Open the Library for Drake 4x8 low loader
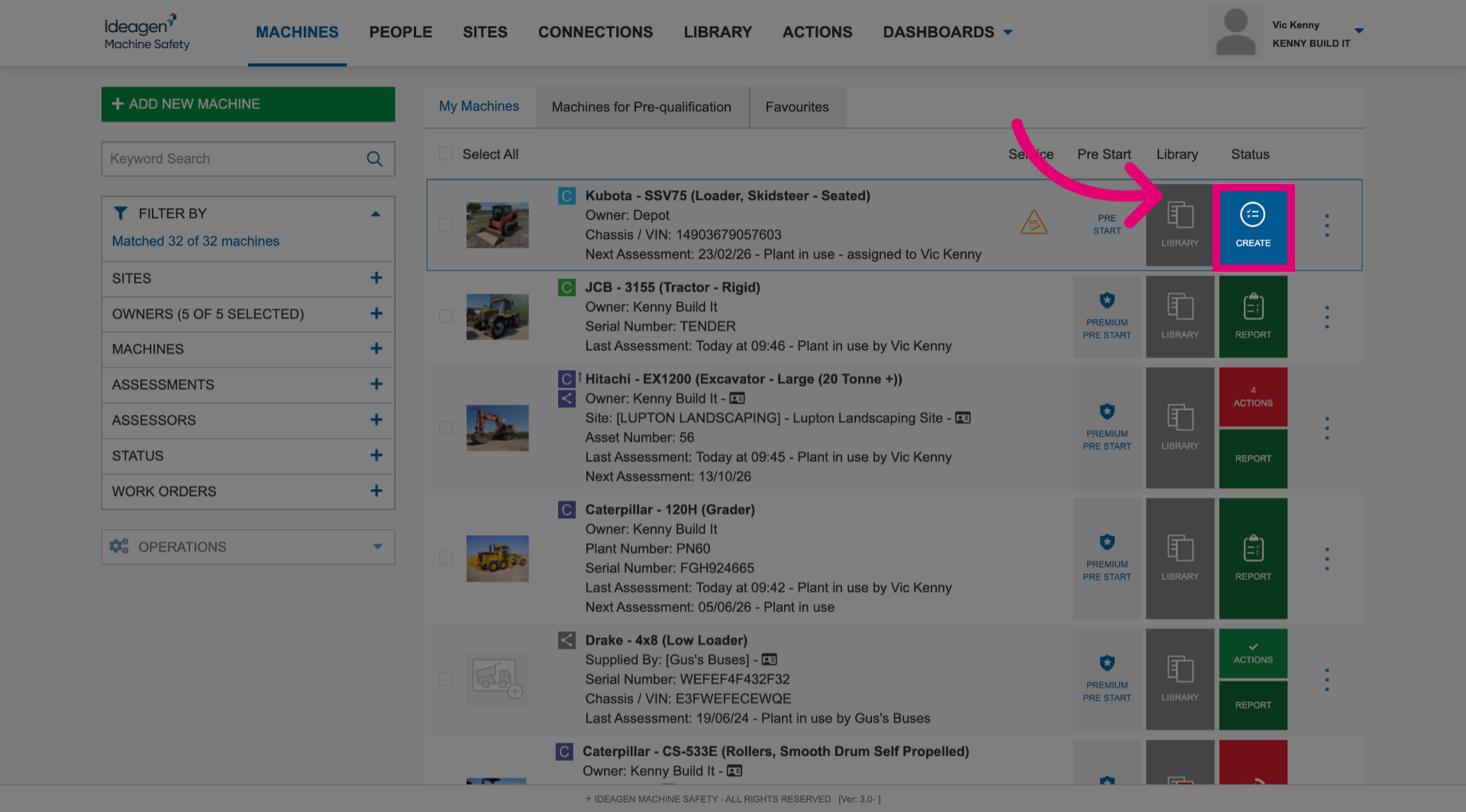1466x812 pixels. (x=1180, y=679)
